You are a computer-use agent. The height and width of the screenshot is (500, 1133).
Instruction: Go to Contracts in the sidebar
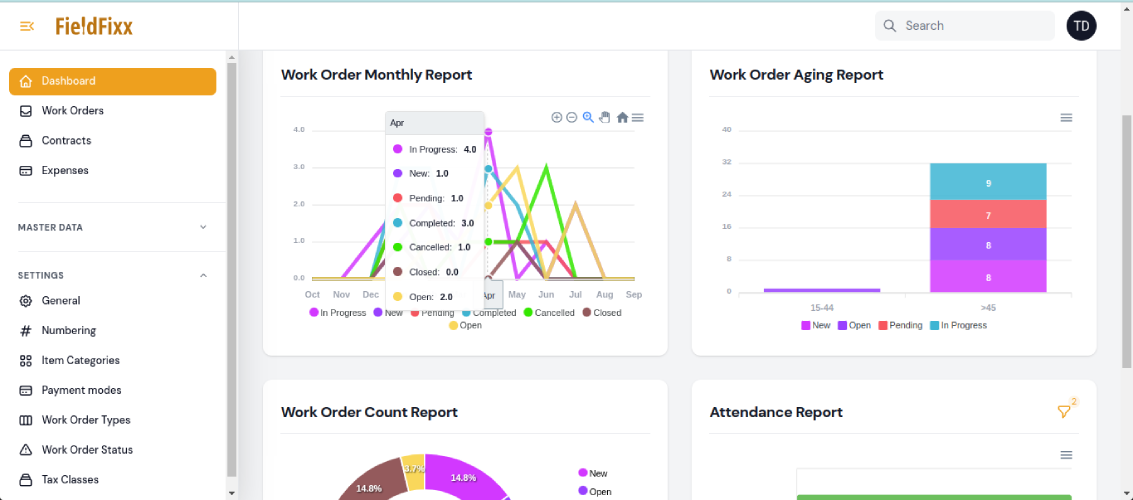coord(66,140)
